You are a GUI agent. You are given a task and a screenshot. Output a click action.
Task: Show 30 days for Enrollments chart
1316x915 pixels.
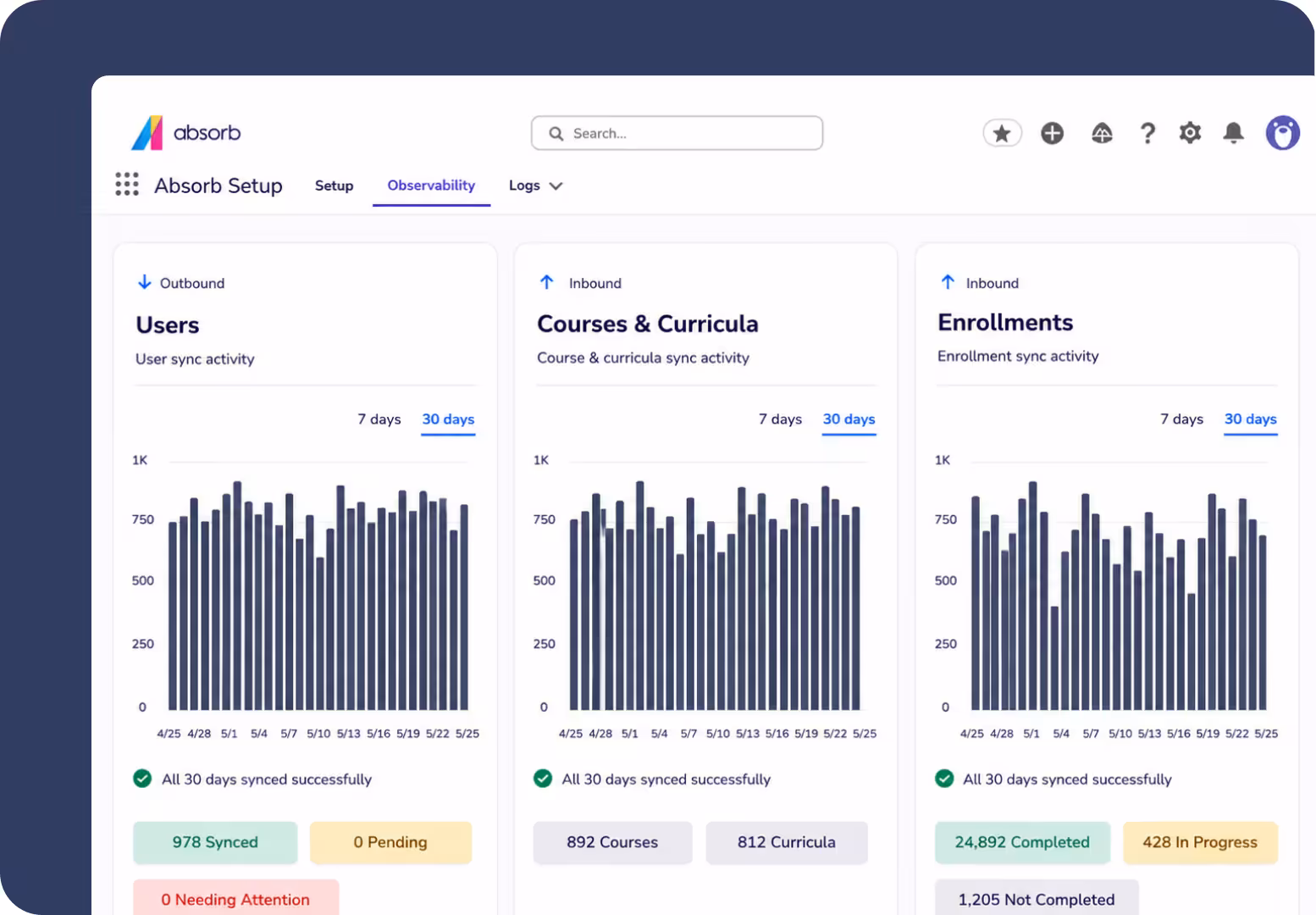[1251, 419]
